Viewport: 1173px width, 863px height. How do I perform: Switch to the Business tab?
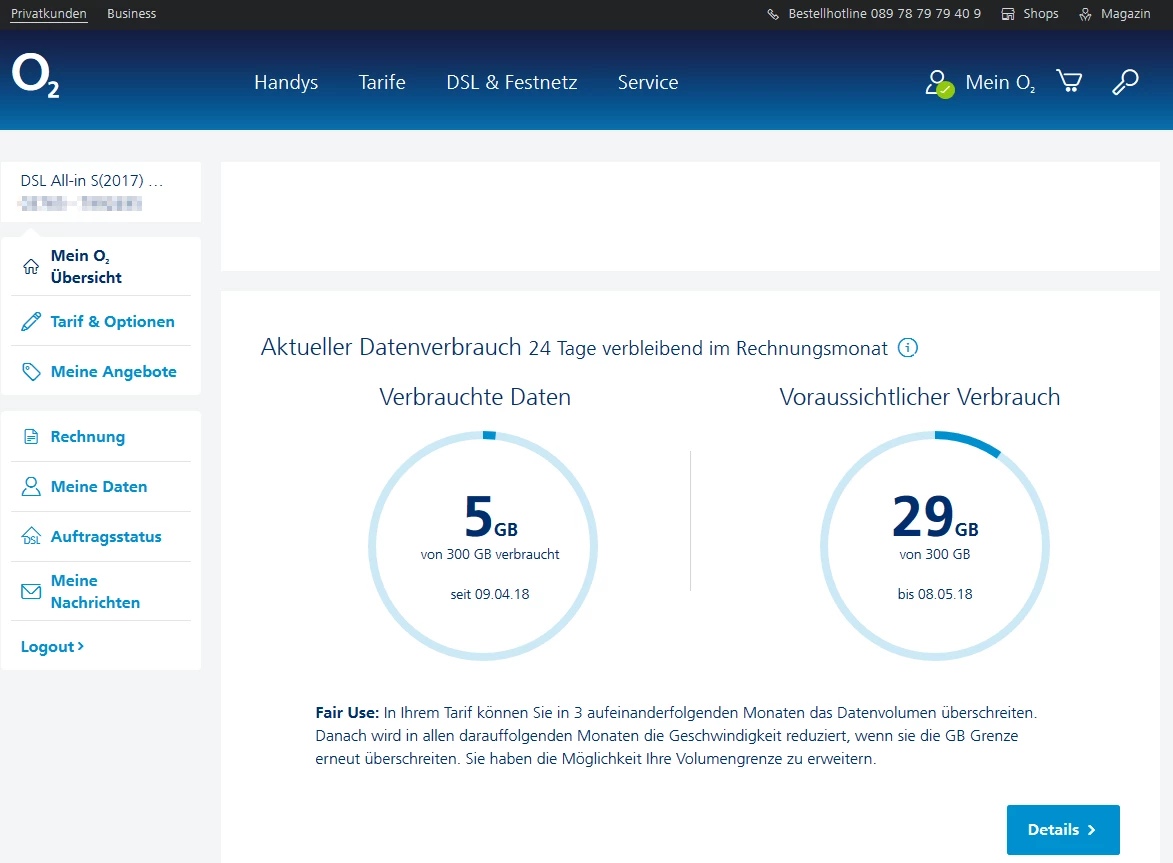pos(132,13)
